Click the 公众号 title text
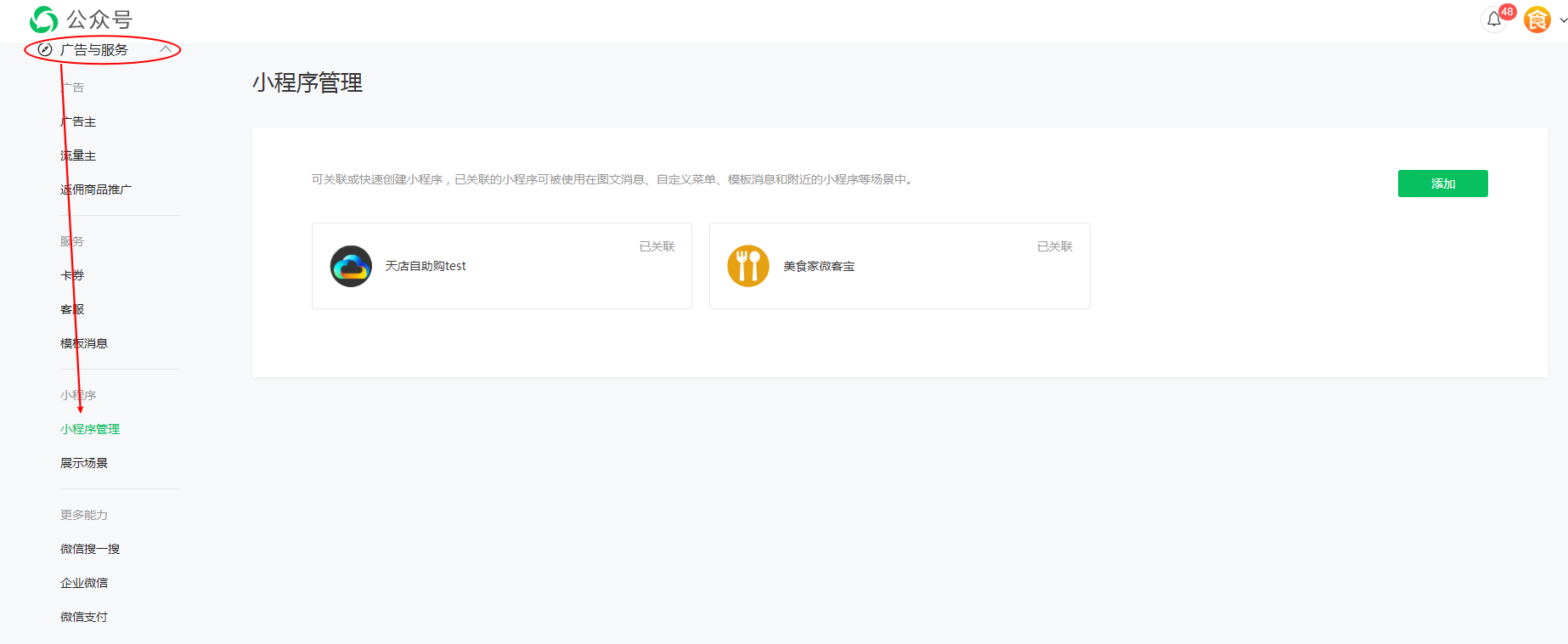Image resolution: width=1568 pixels, height=644 pixels. 99,19
